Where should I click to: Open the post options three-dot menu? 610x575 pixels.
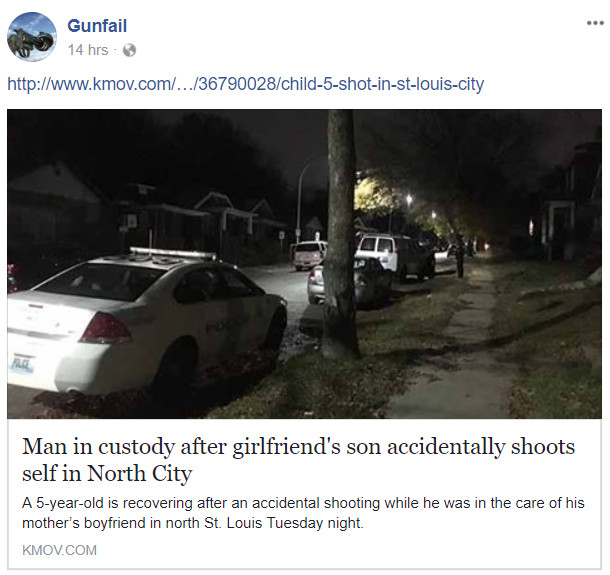[595, 23]
